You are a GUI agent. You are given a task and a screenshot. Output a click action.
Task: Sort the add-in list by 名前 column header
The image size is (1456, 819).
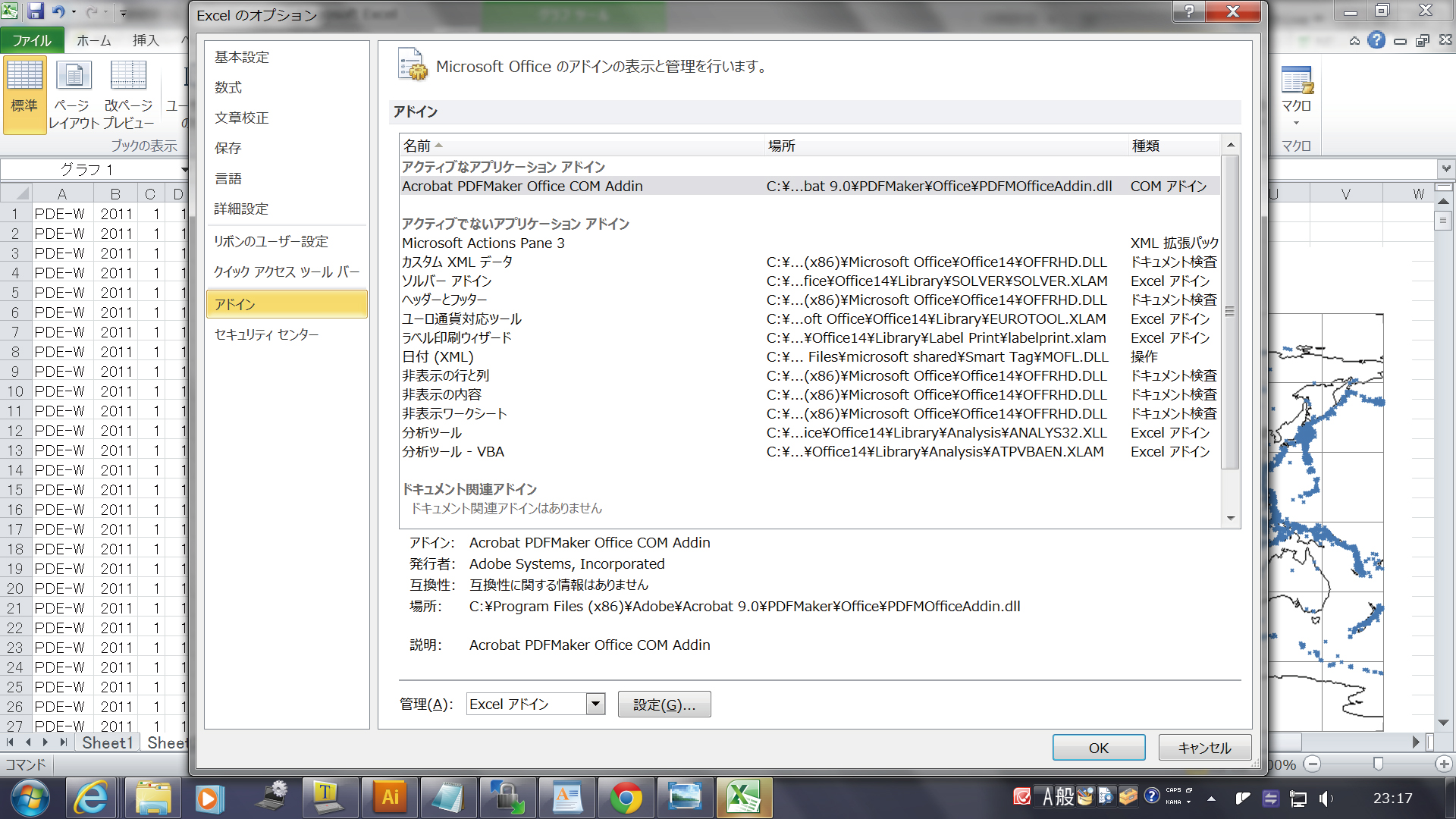click(x=581, y=146)
